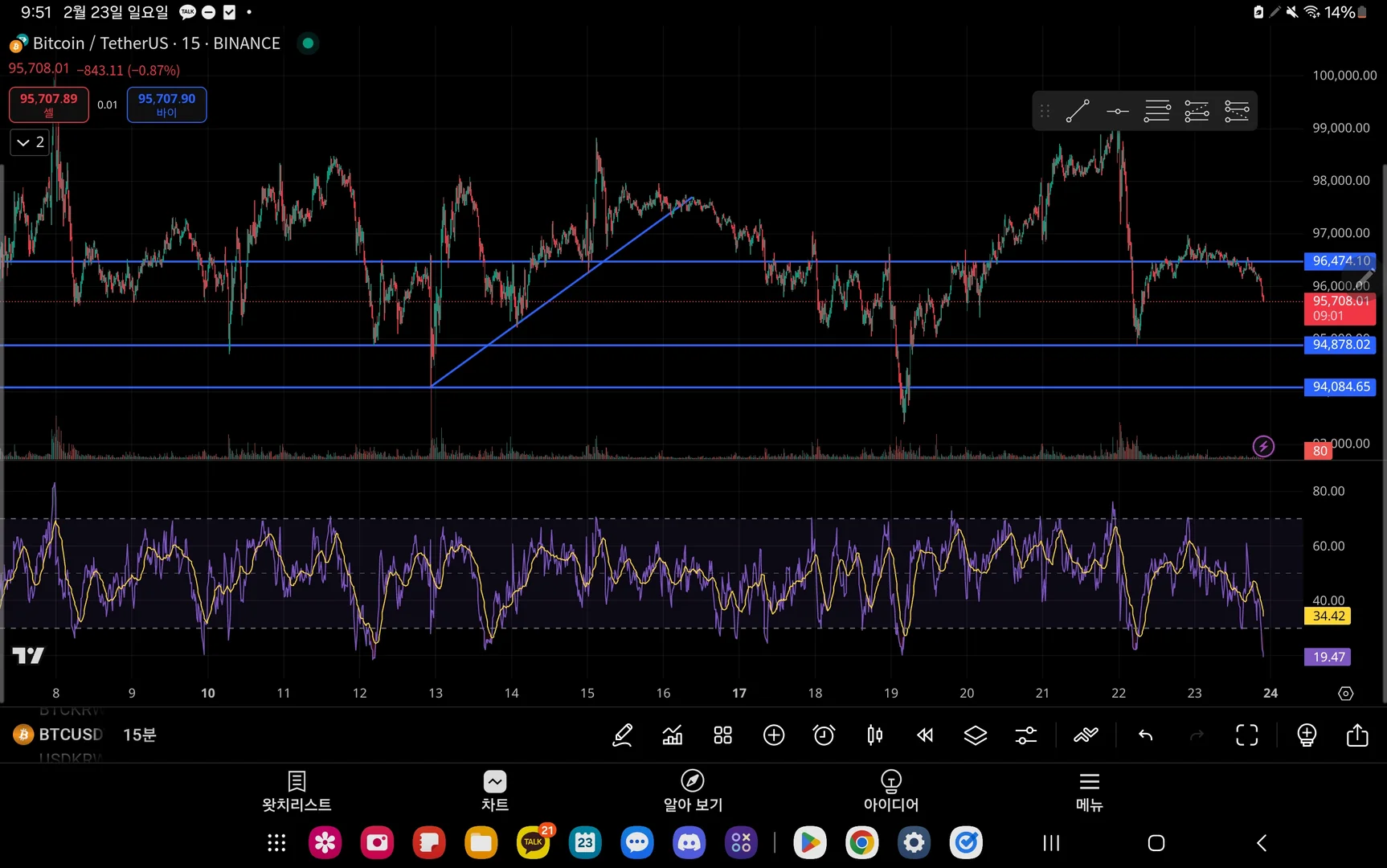Create an alert with alarm clock icon
Image resolution: width=1387 pixels, height=868 pixels.
[824, 735]
